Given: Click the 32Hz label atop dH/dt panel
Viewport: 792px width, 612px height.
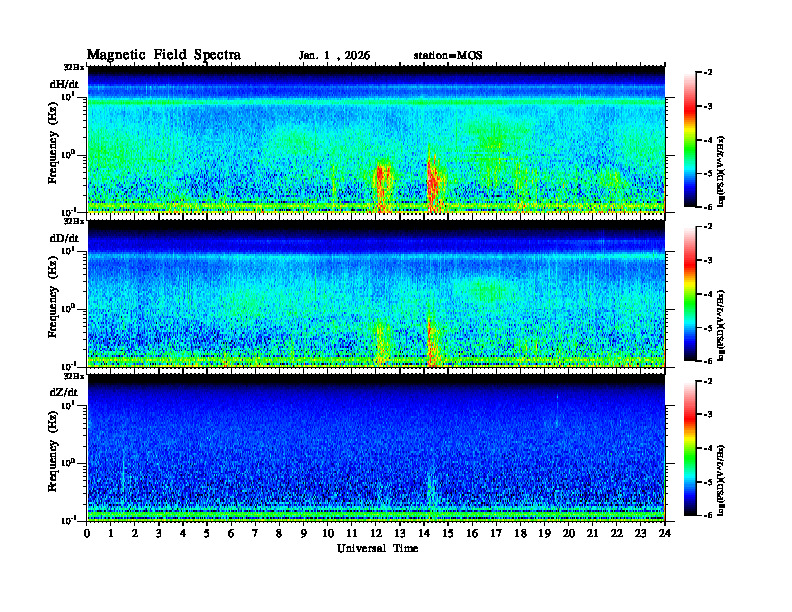Looking at the screenshot, I should coord(74,67).
